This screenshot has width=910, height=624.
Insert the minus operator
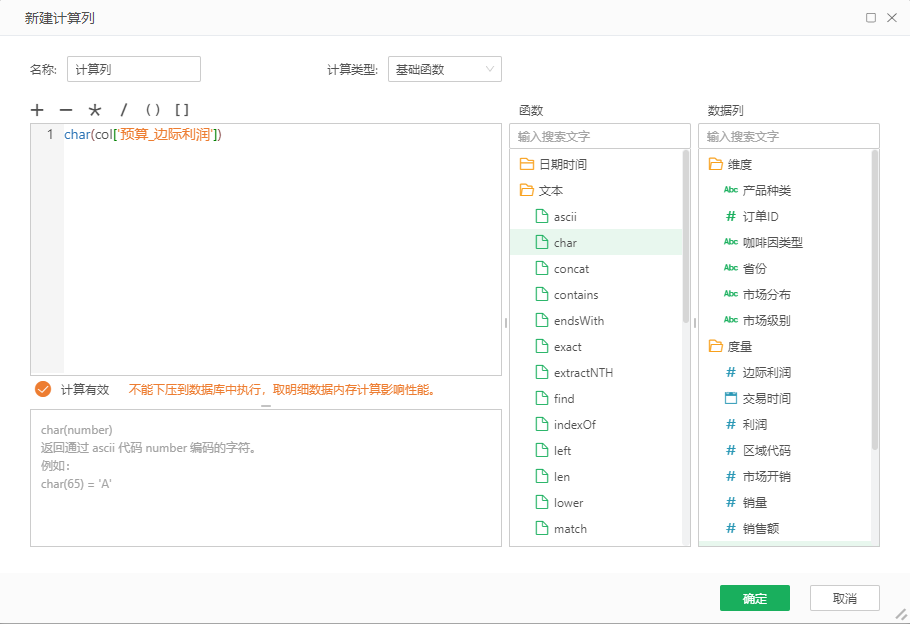[66, 110]
